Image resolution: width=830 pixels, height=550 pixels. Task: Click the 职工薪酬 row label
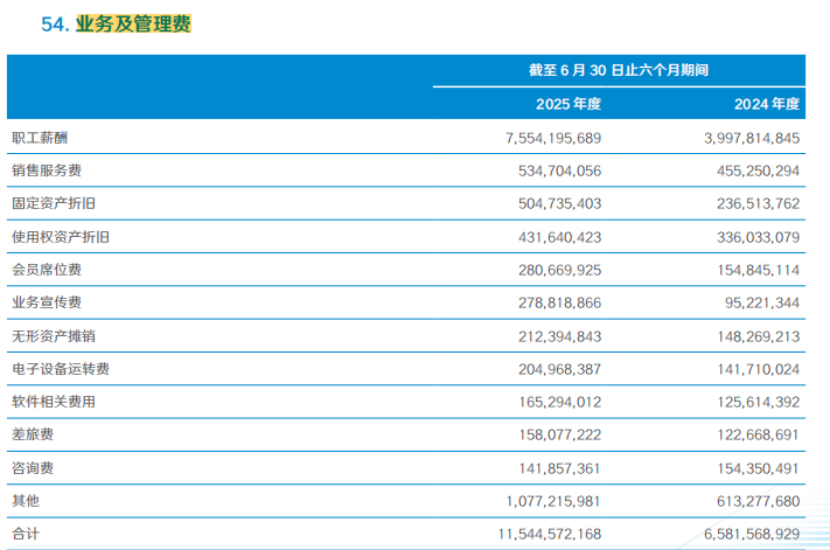coord(40,138)
